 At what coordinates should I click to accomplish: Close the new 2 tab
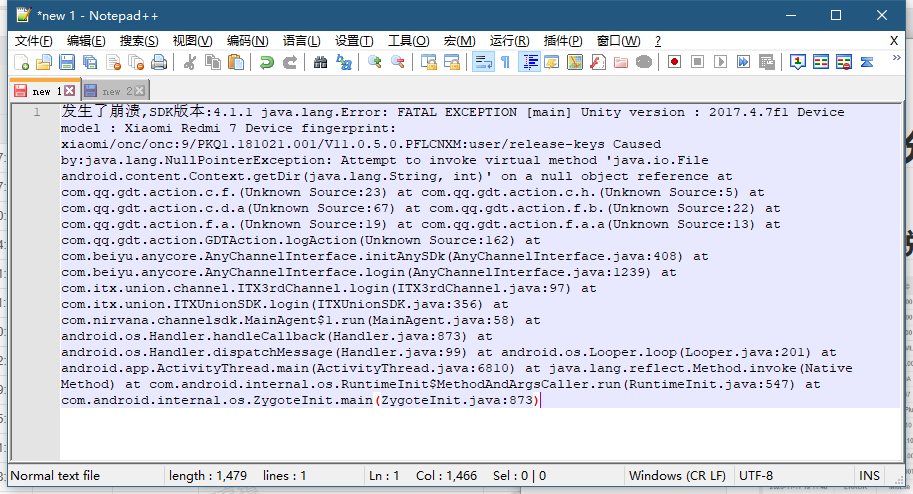(x=140, y=91)
